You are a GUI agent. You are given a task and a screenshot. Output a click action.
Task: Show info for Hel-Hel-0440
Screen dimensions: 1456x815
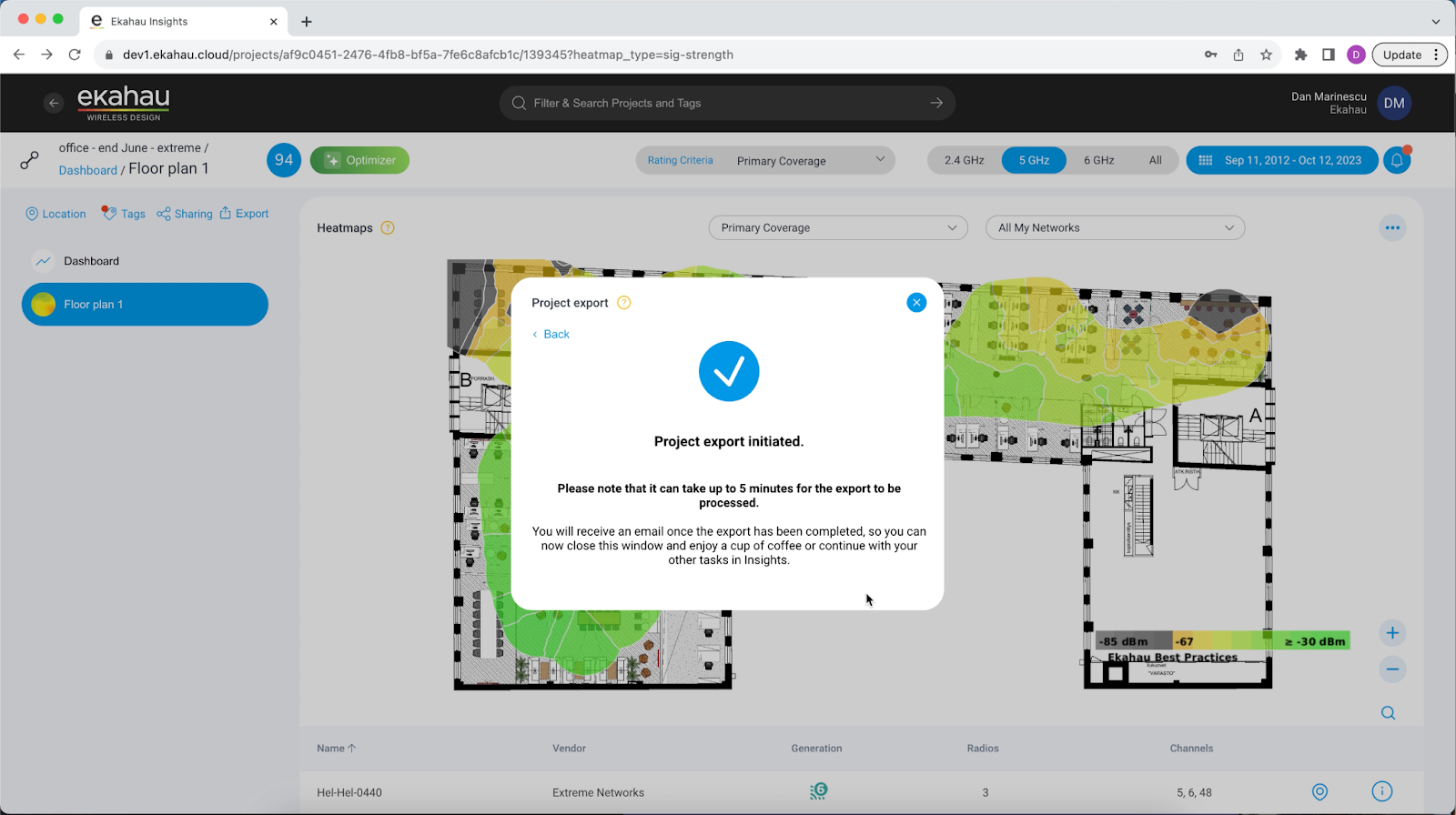click(1381, 792)
